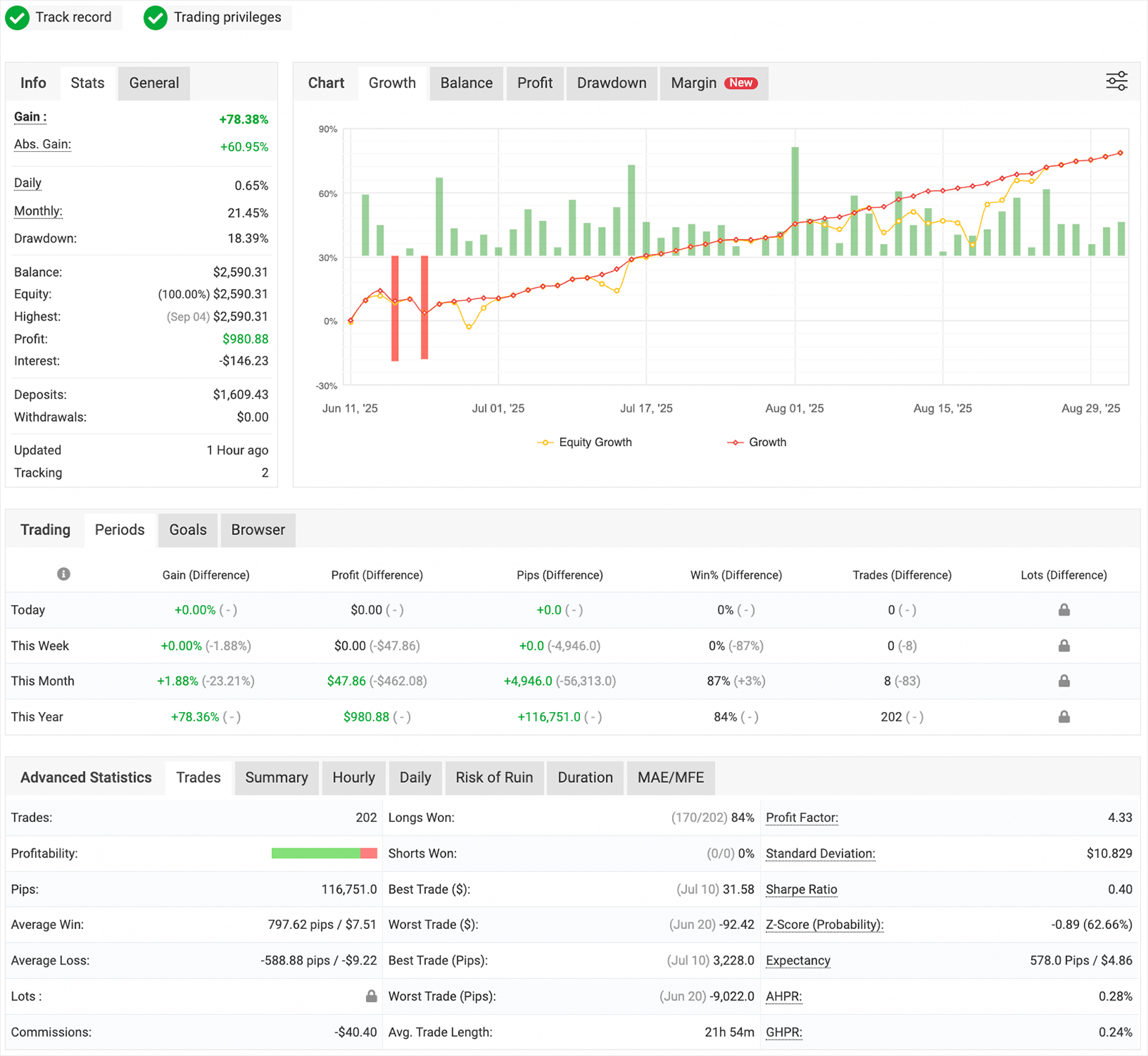Click the Commissions -$40.40 value
This screenshot has height=1056, width=1148.
click(x=355, y=1032)
